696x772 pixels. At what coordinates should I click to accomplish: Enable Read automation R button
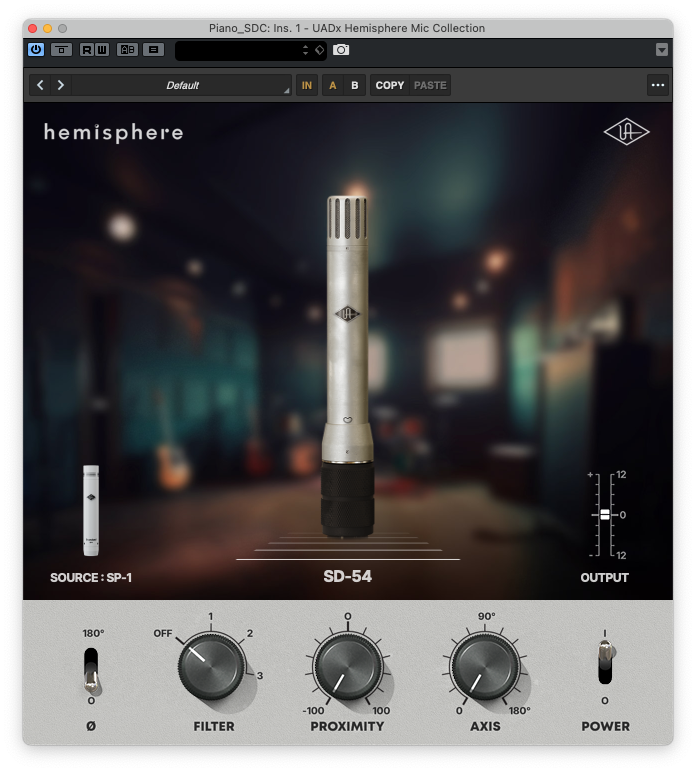[87, 50]
